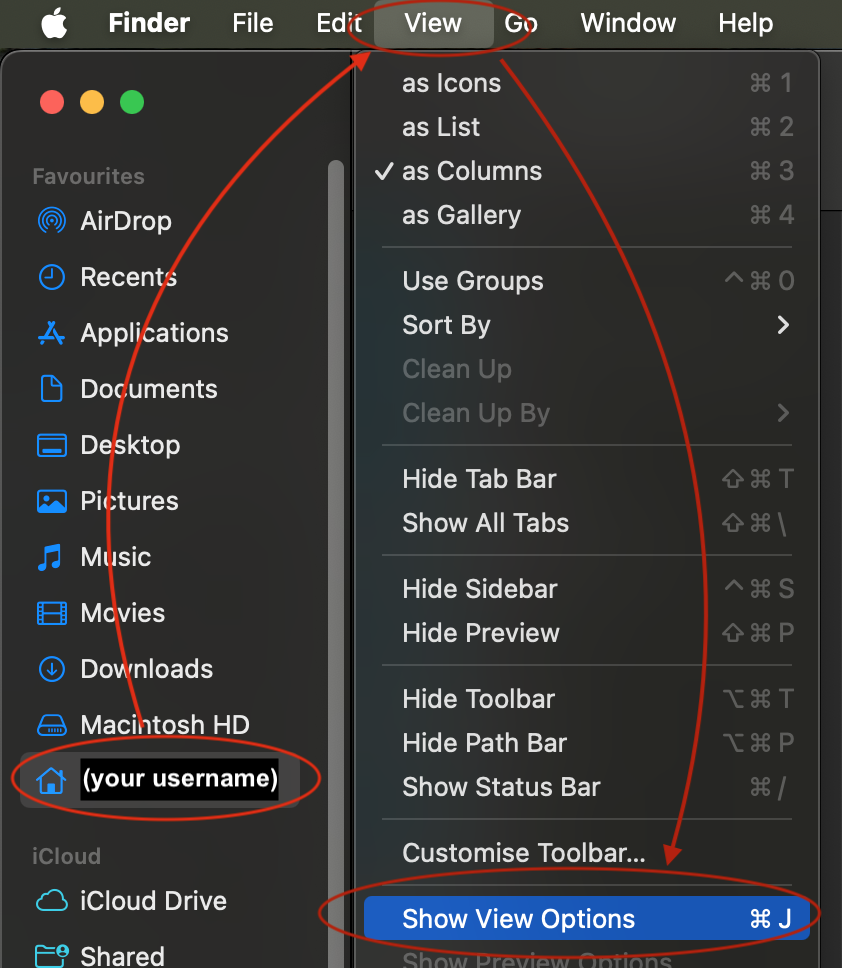Click the Shared folder icon
Viewport: 842px width, 968px height.
52,956
